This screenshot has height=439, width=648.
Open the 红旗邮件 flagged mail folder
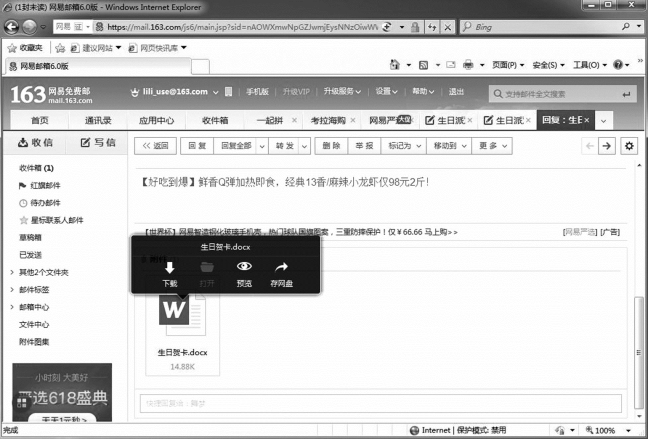(40, 186)
